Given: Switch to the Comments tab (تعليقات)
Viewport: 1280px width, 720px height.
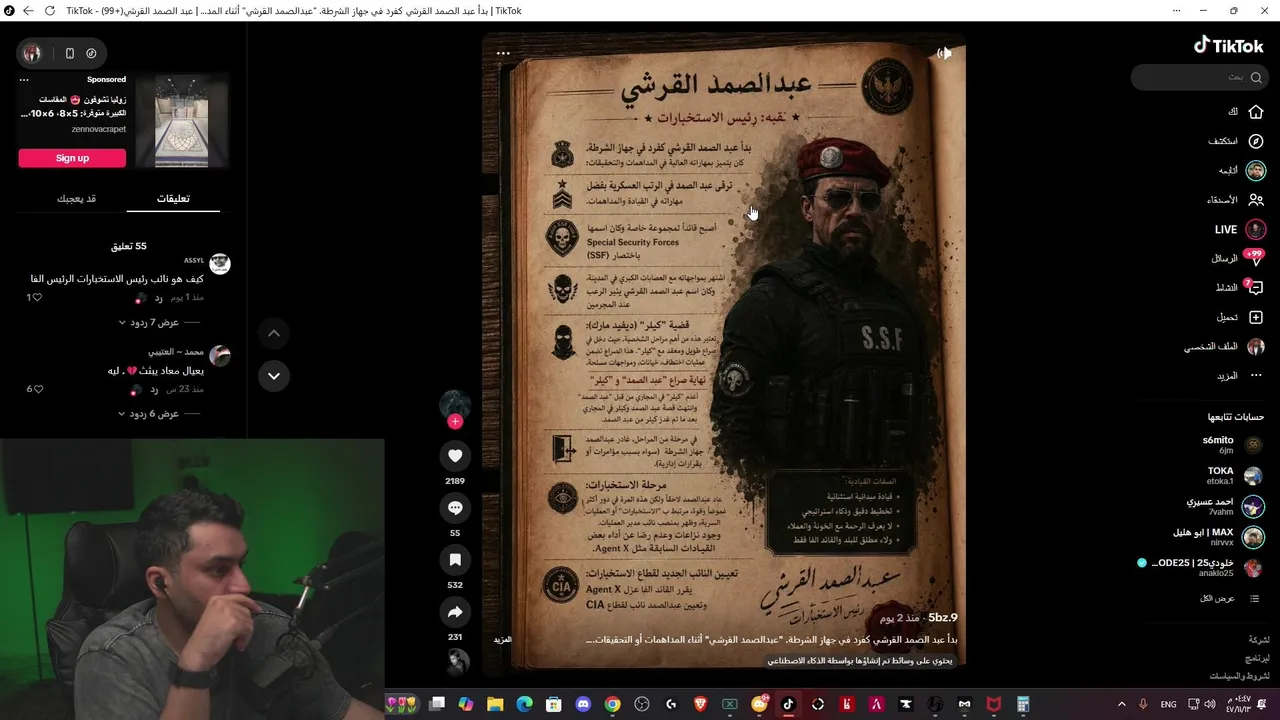Looking at the screenshot, I should click(x=173, y=198).
